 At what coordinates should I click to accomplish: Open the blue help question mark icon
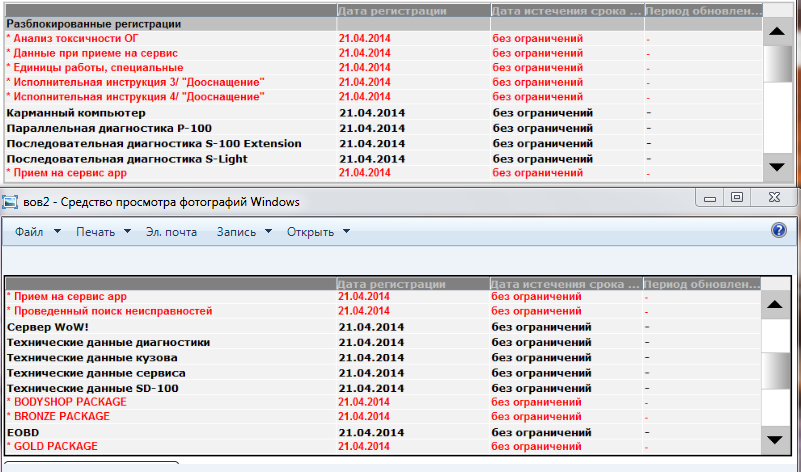point(779,230)
